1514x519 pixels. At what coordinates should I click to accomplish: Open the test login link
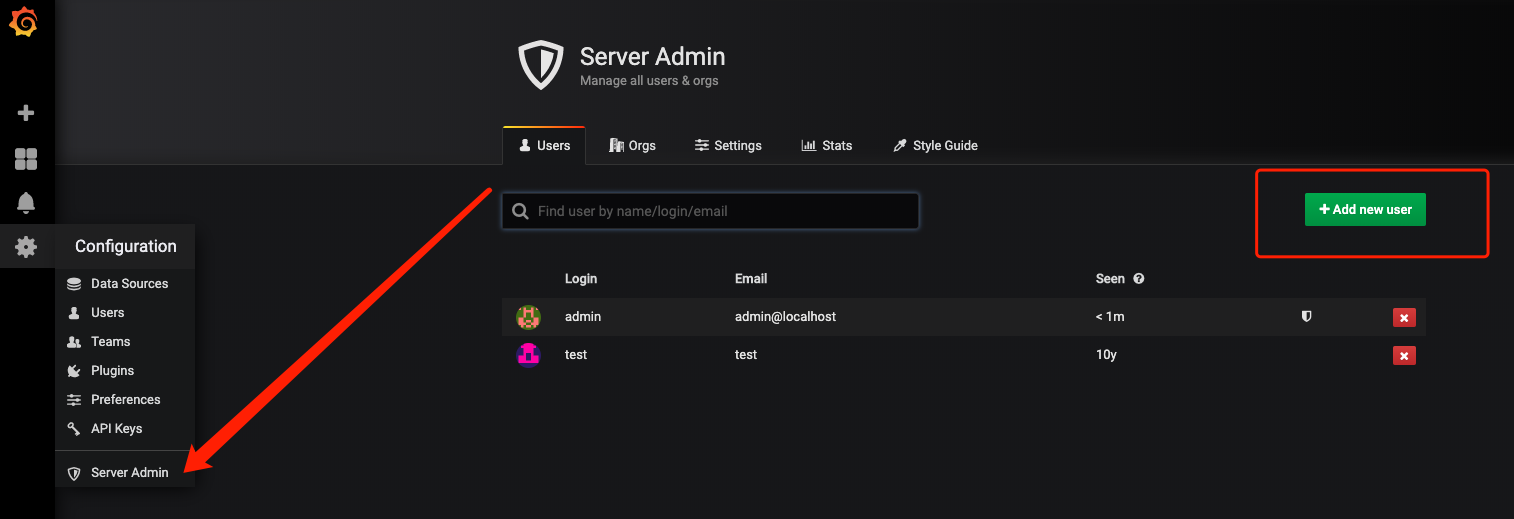click(x=576, y=355)
